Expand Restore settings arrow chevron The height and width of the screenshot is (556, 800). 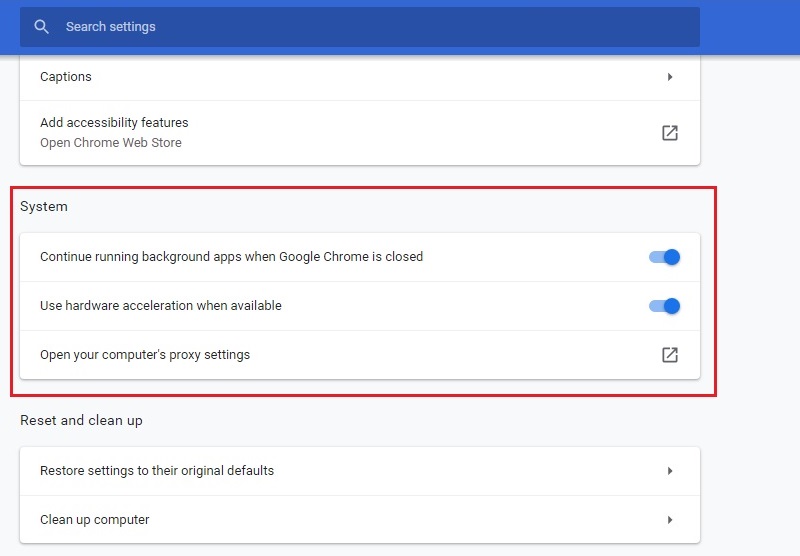point(670,471)
